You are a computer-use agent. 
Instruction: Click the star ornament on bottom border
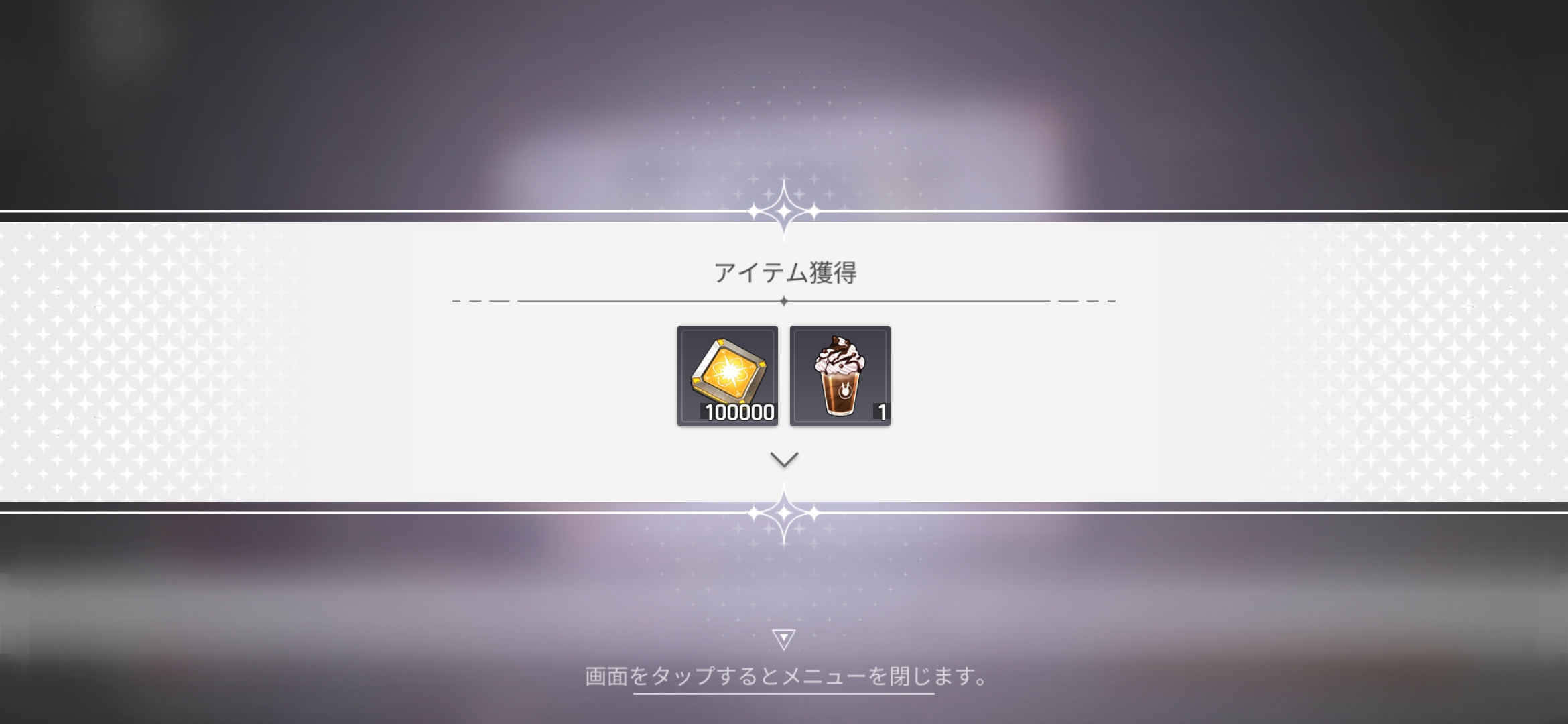[x=784, y=514]
